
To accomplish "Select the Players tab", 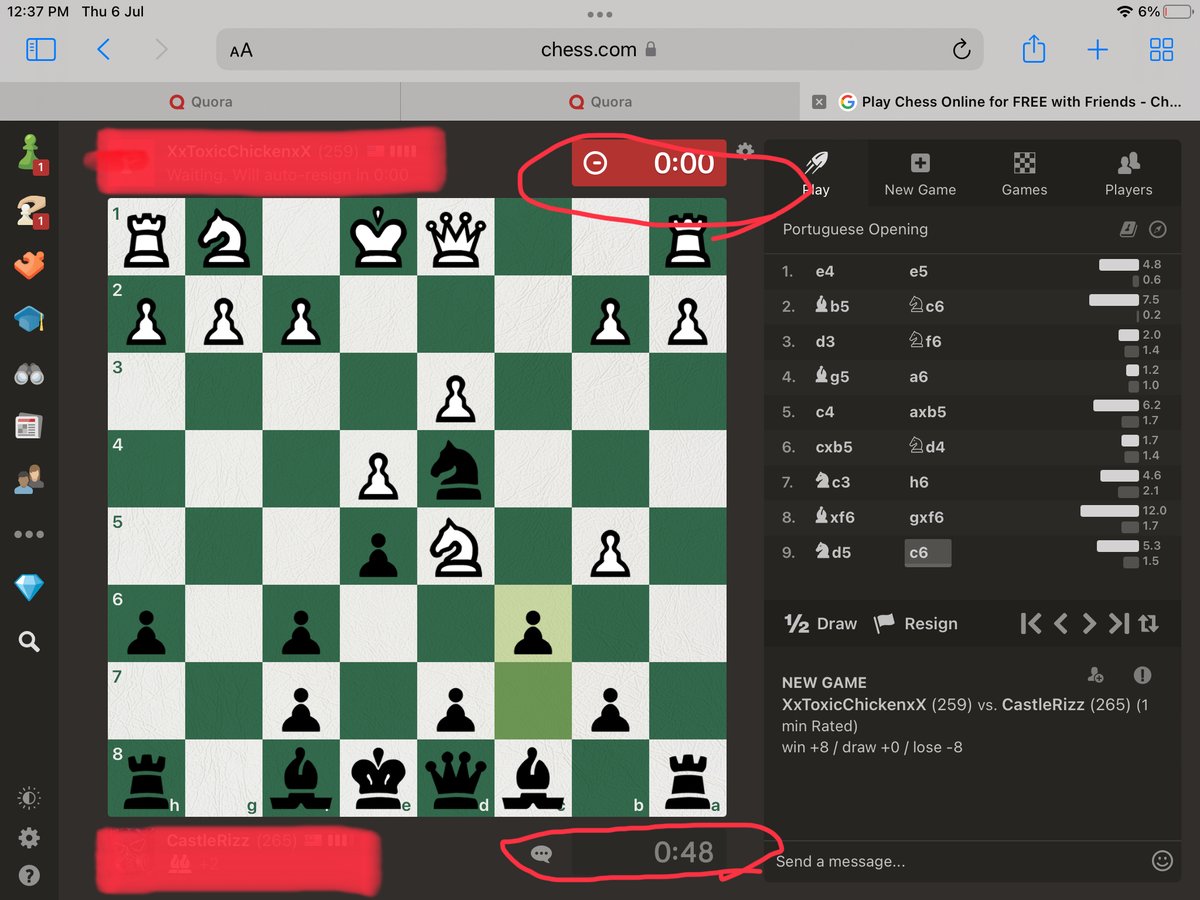I will coord(1128,174).
